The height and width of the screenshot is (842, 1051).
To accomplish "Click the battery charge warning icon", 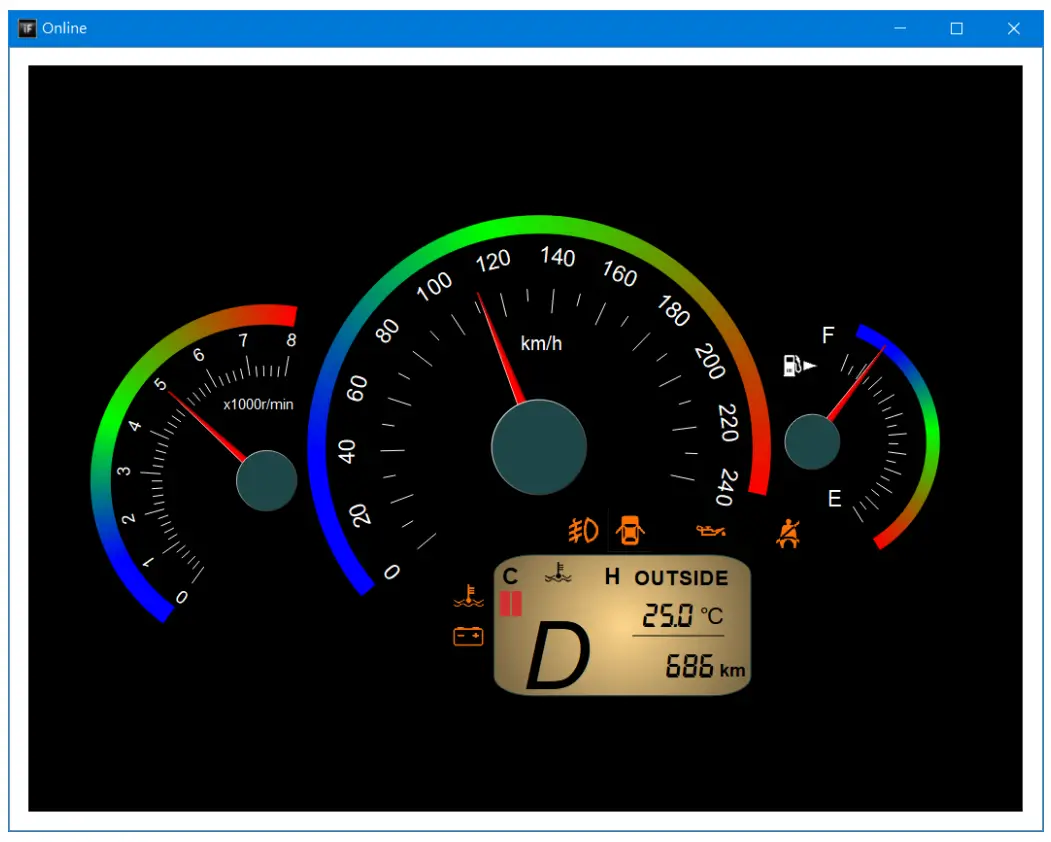I will (468, 634).
